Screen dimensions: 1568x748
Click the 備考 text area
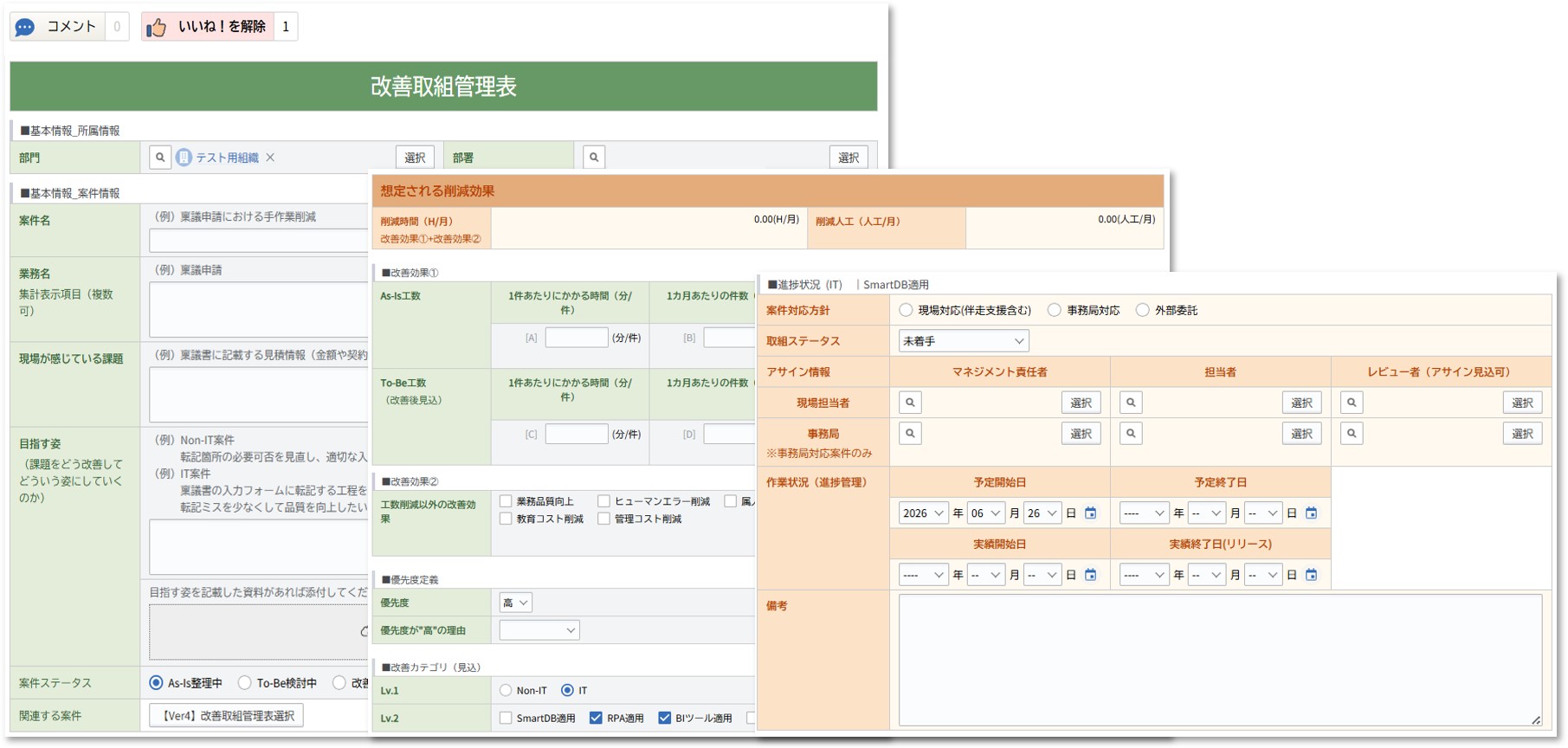click(1220, 660)
